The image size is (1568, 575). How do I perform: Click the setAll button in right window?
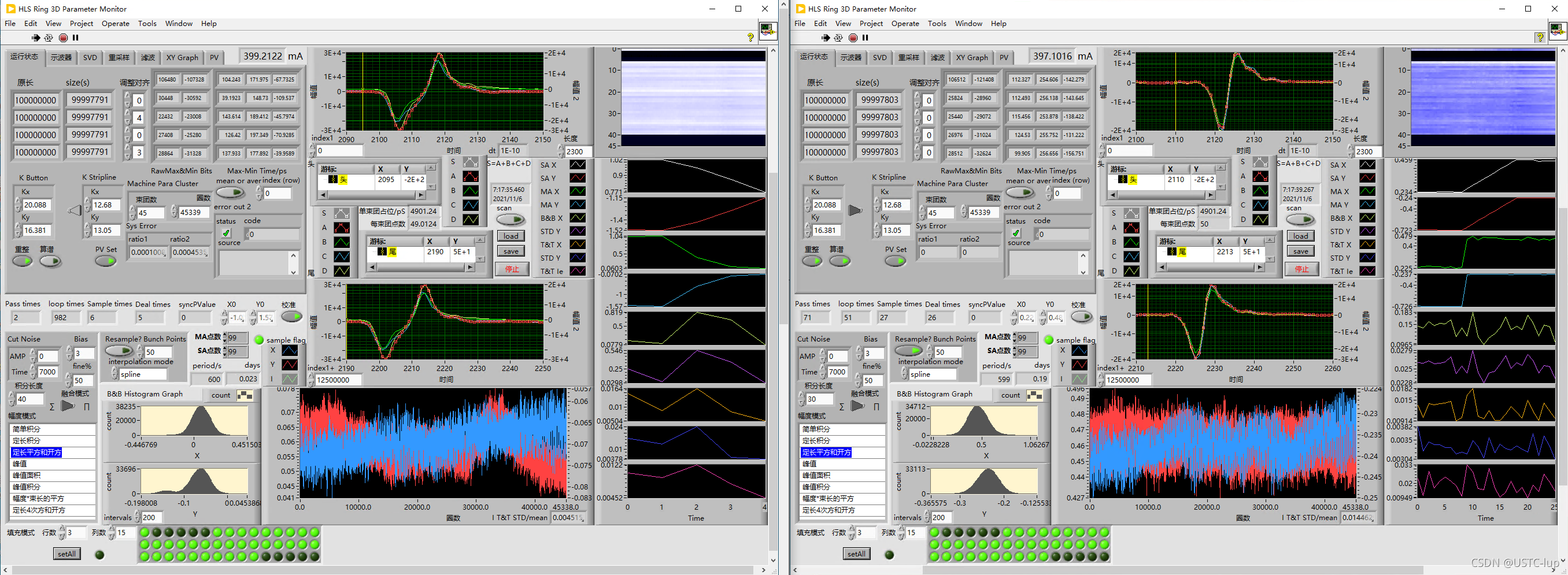pos(856,554)
